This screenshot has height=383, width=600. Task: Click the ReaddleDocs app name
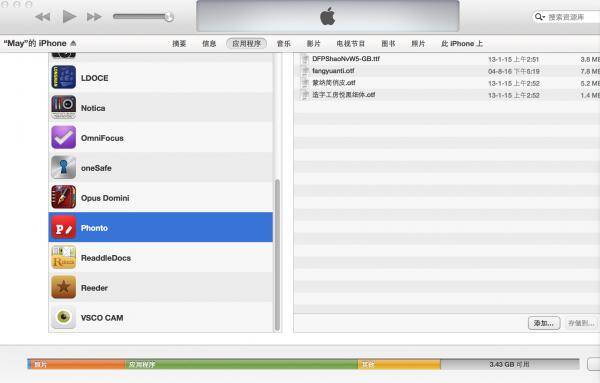(x=106, y=258)
